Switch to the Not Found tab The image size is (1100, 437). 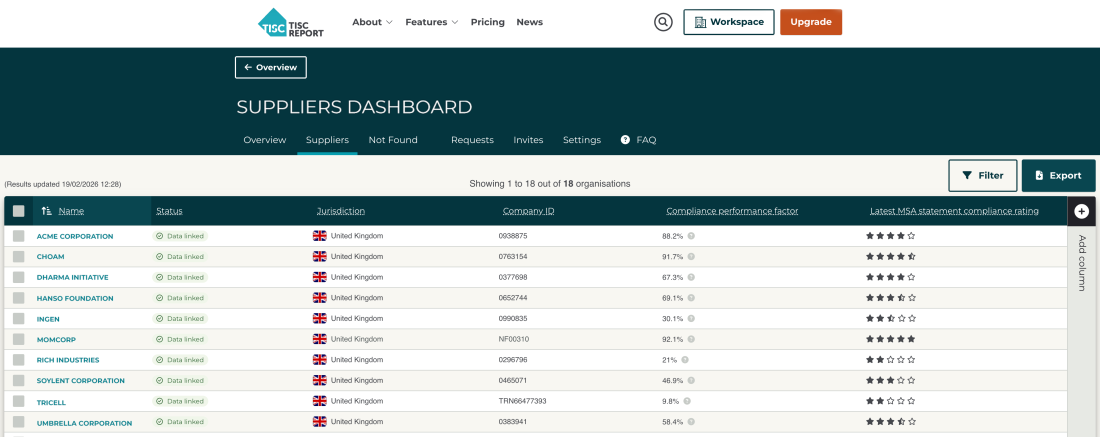[393, 140]
